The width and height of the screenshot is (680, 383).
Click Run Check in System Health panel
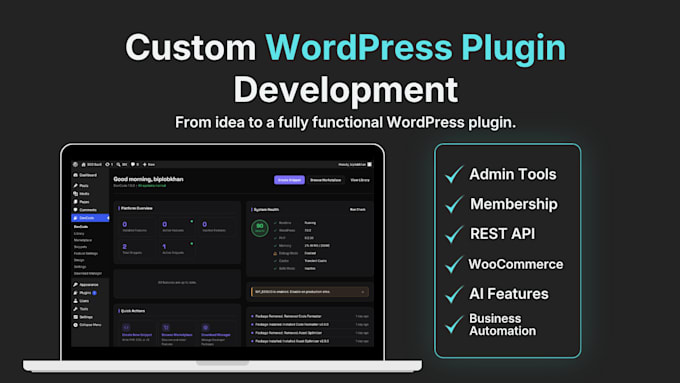point(358,210)
